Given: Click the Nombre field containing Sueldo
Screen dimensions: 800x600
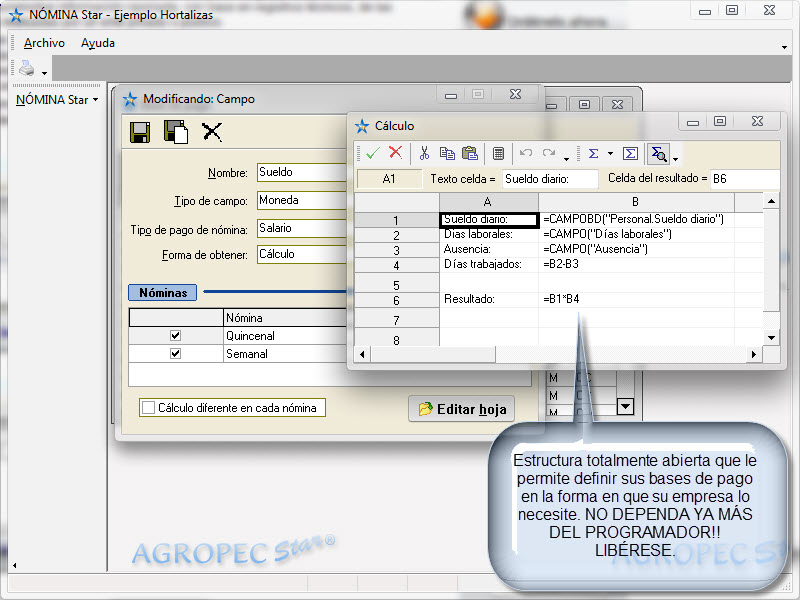Looking at the screenshot, I should tap(302, 172).
